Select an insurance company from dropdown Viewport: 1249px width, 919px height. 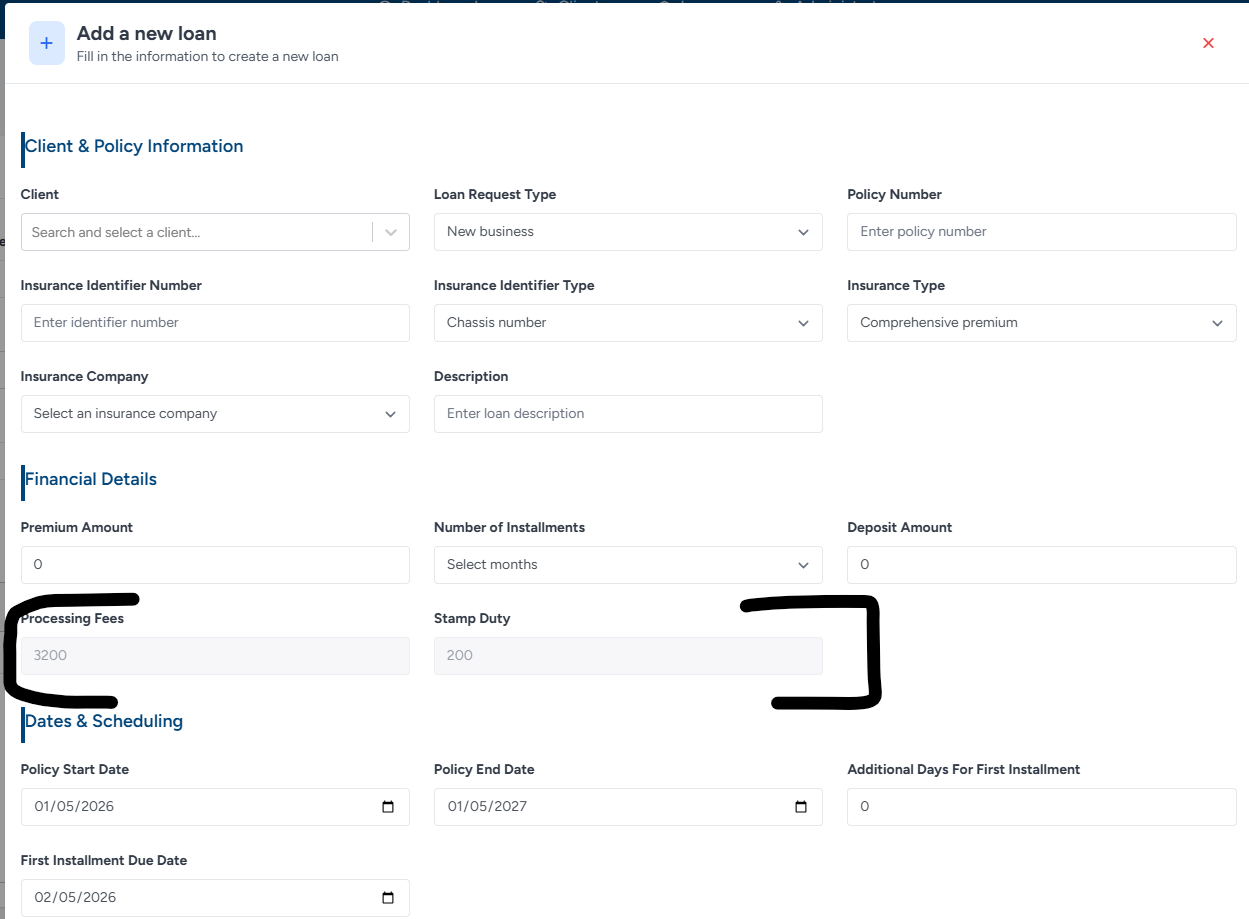pyautogui.click(x=214, y=414)
